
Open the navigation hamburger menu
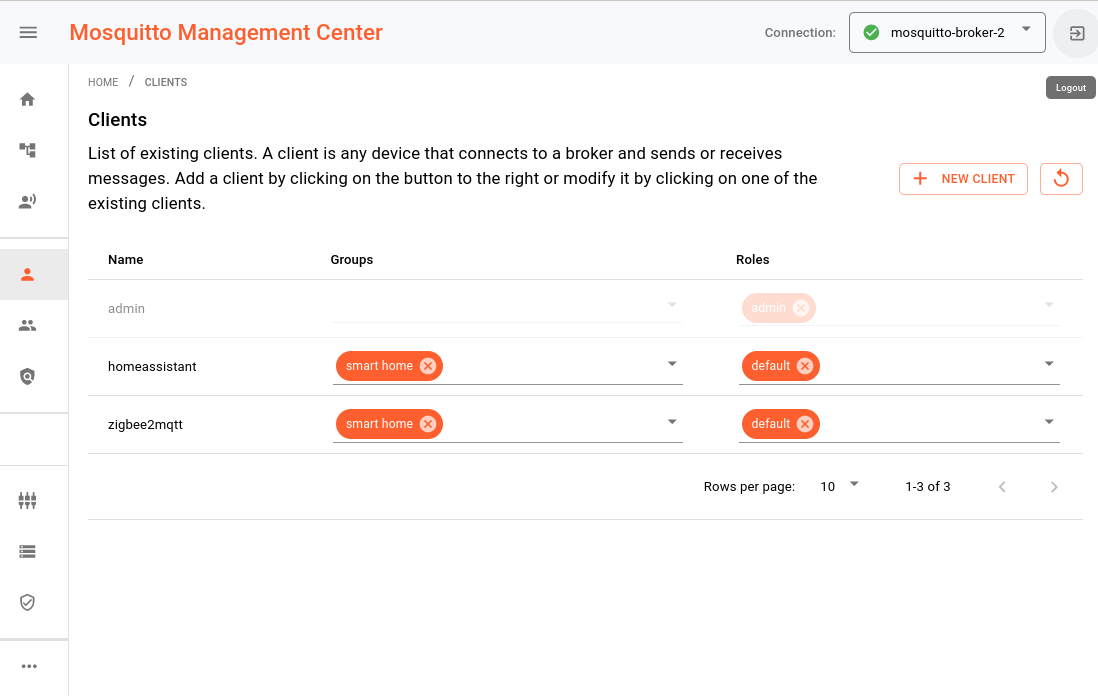(27, 31)
